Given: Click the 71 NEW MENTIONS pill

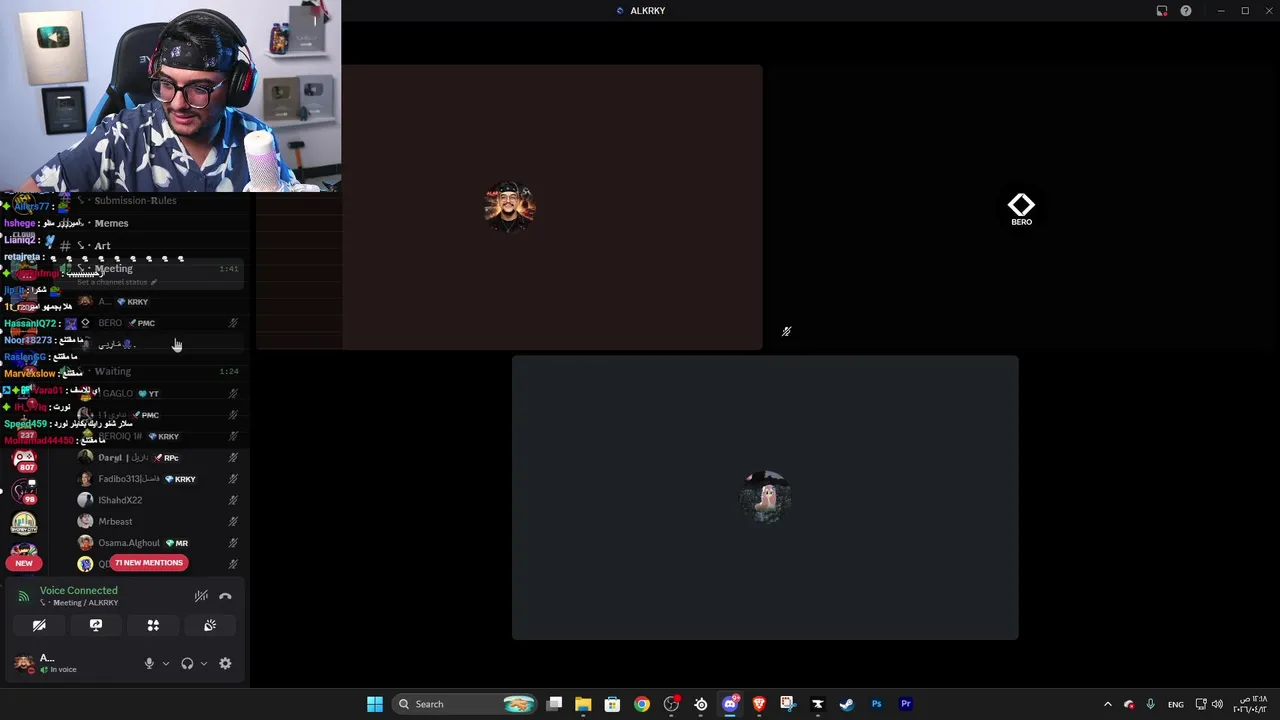Looking at the screenshot, I should click(x=149, y=563).
